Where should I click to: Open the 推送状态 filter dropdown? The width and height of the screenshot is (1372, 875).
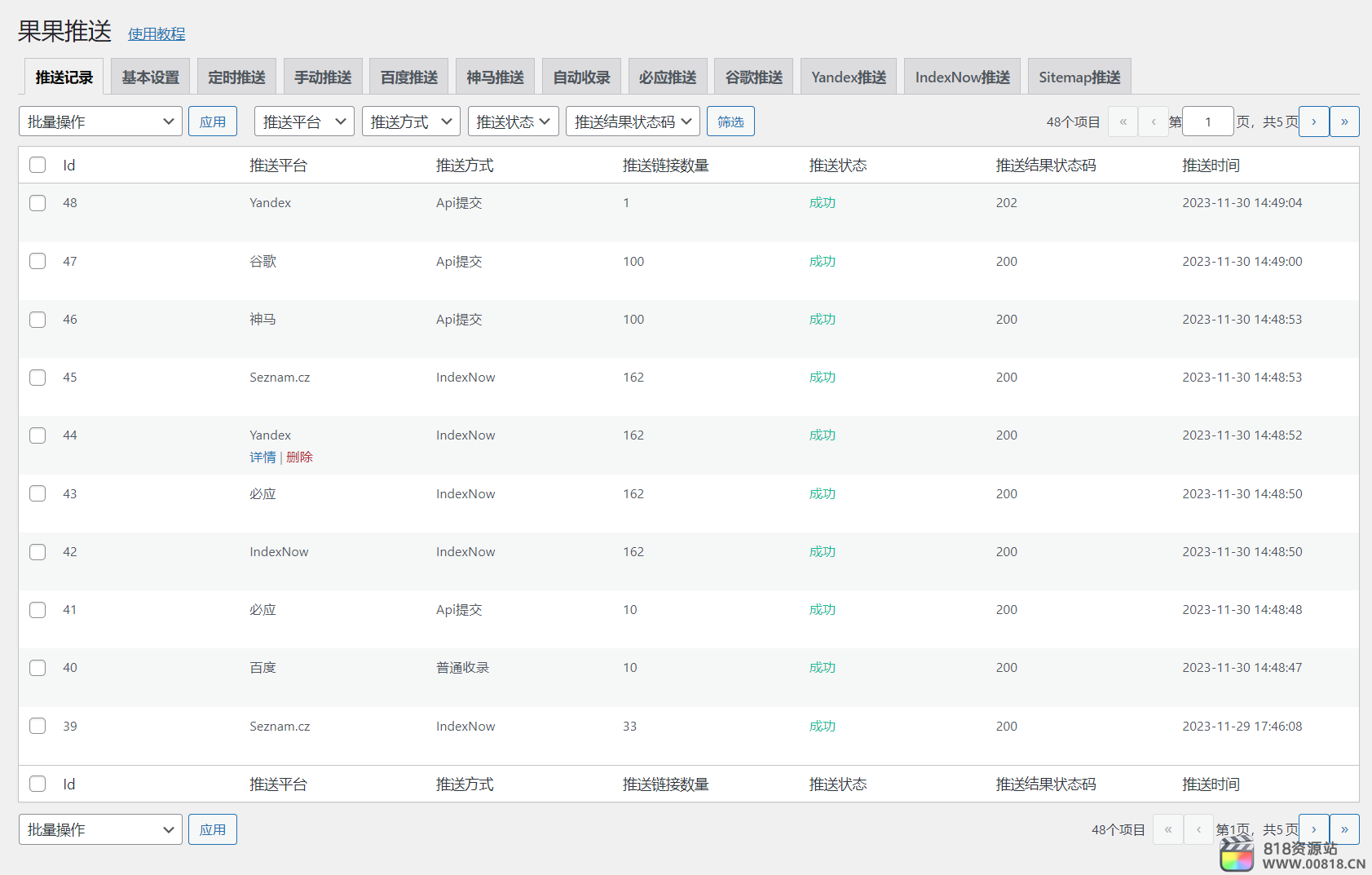coord(513,122)
